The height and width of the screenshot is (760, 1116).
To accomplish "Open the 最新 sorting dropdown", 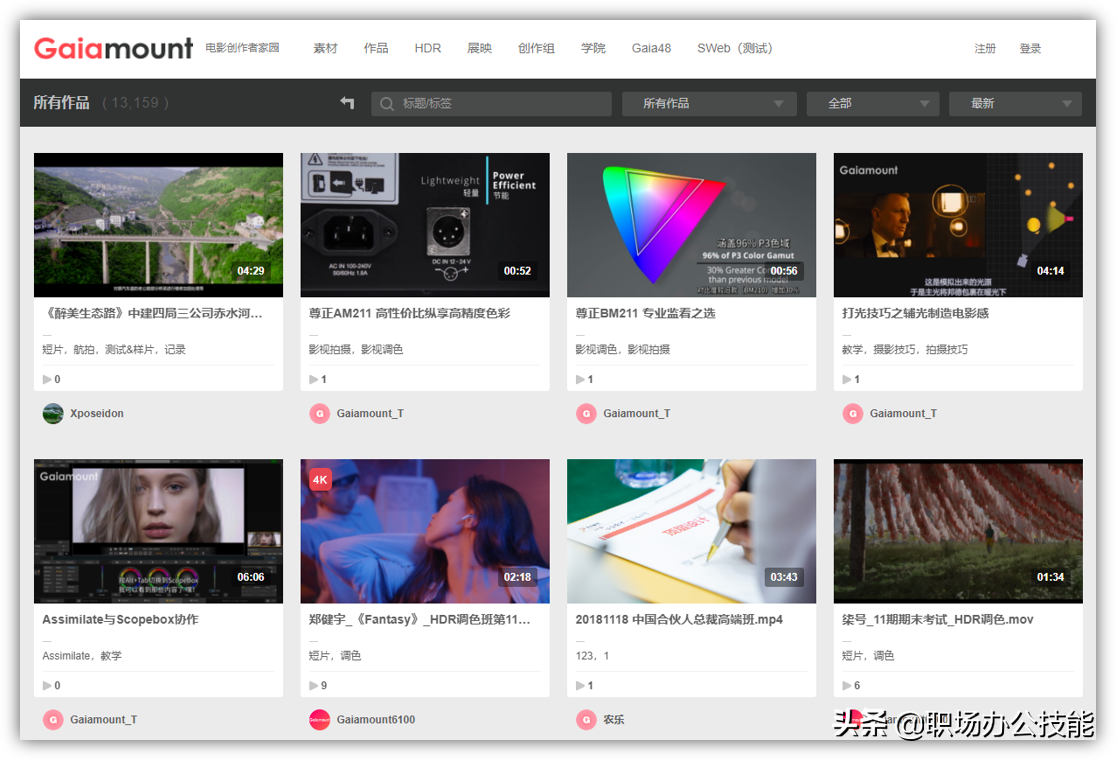I will 1014,103.
